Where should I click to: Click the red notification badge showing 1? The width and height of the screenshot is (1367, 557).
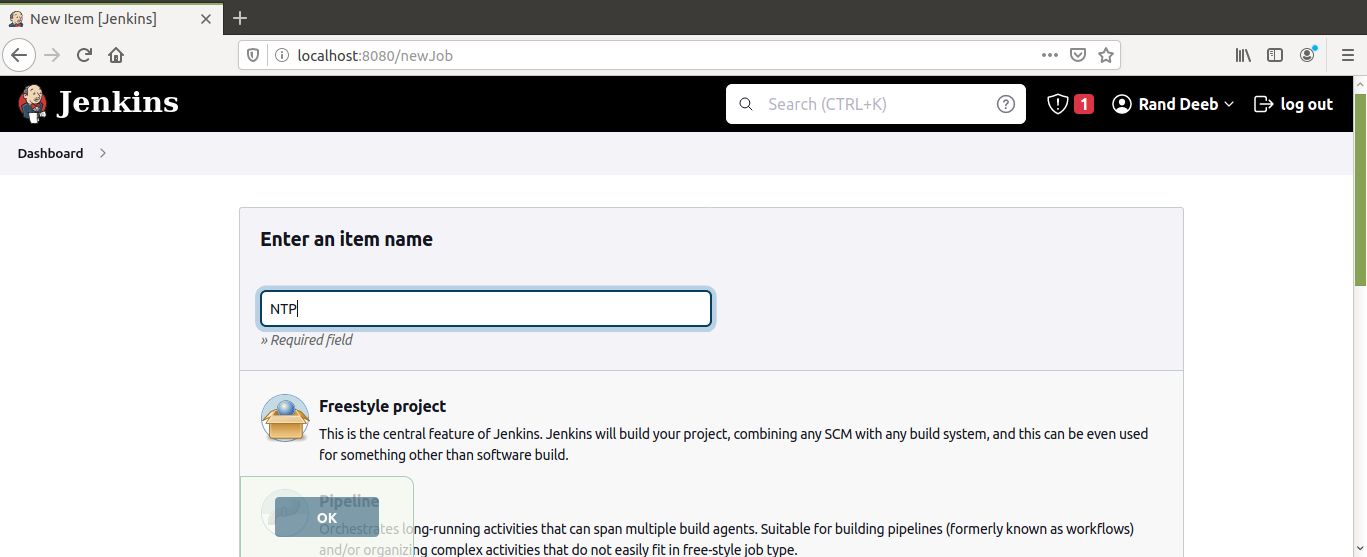1084,104
